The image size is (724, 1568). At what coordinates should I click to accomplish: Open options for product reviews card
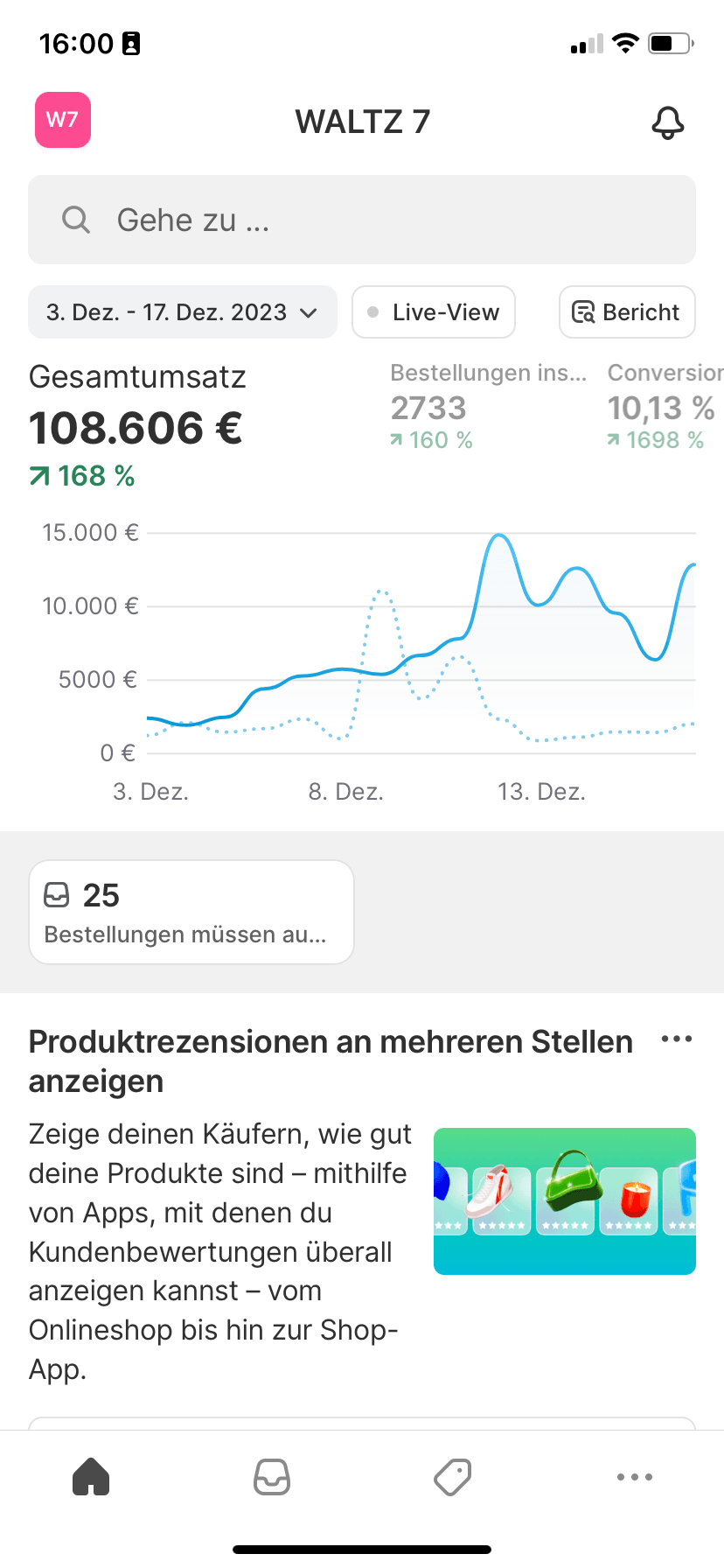[677, 1039]
